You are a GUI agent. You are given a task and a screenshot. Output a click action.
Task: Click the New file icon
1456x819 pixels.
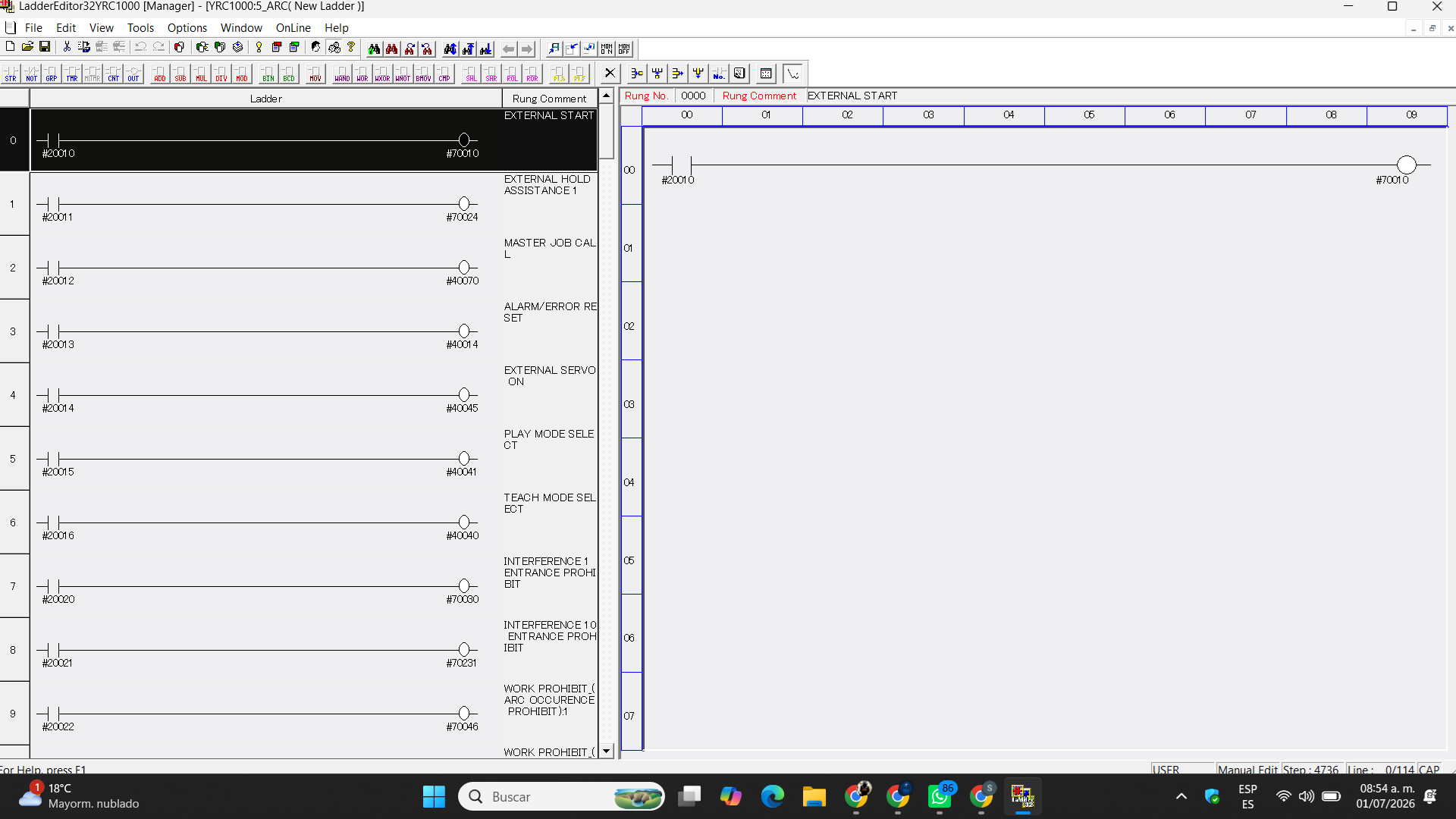tap(10, 47)
